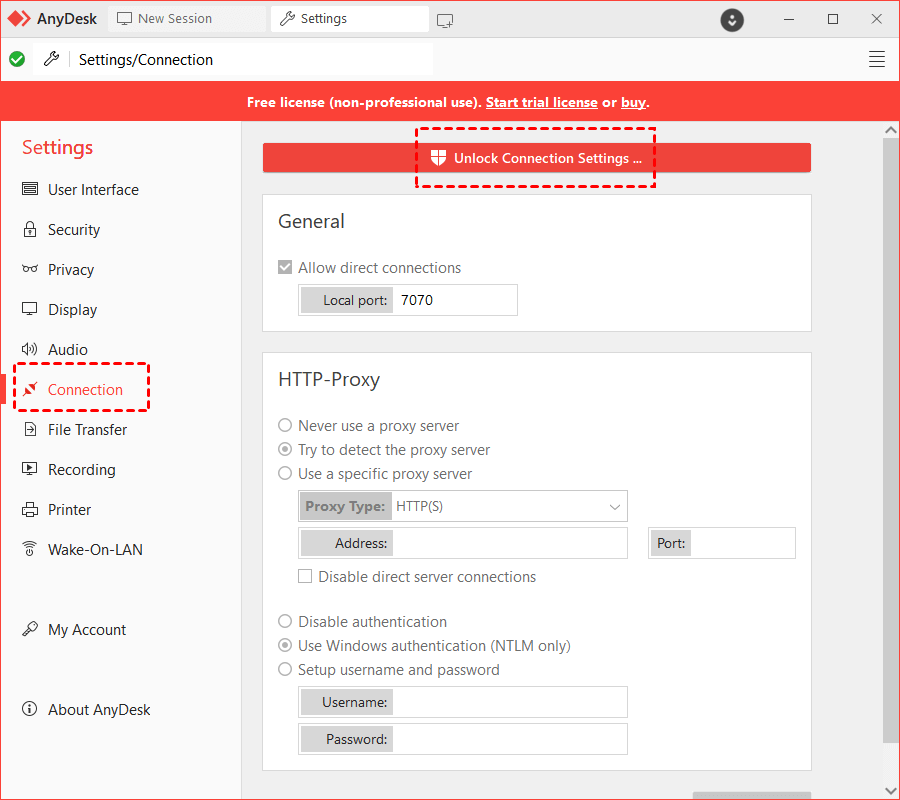The image size is (900, 800).
Task: Switch to the Settings tab
Action: [350, 19]
